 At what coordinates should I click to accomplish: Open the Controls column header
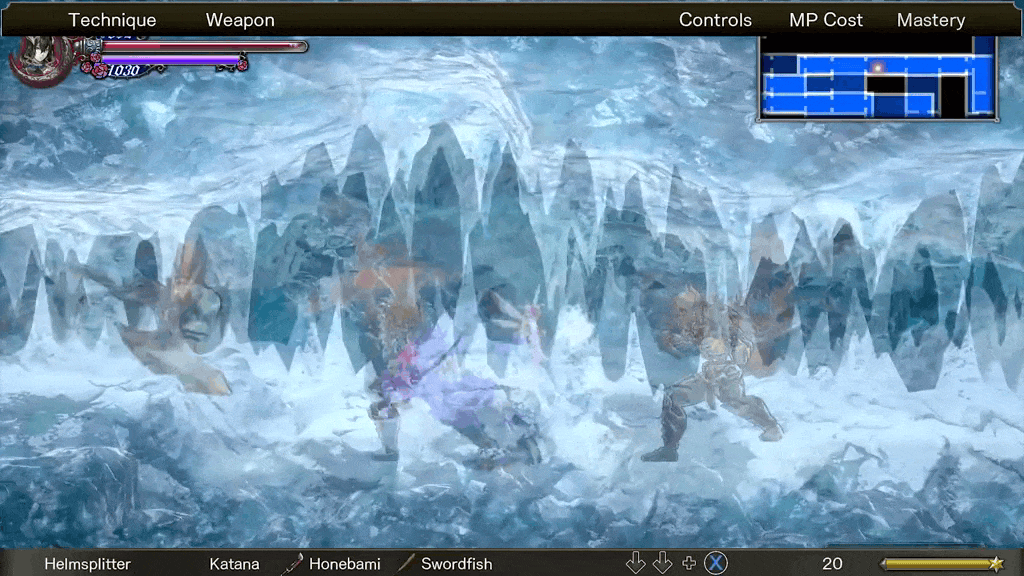pyautogui.click(x=715, y=20)
